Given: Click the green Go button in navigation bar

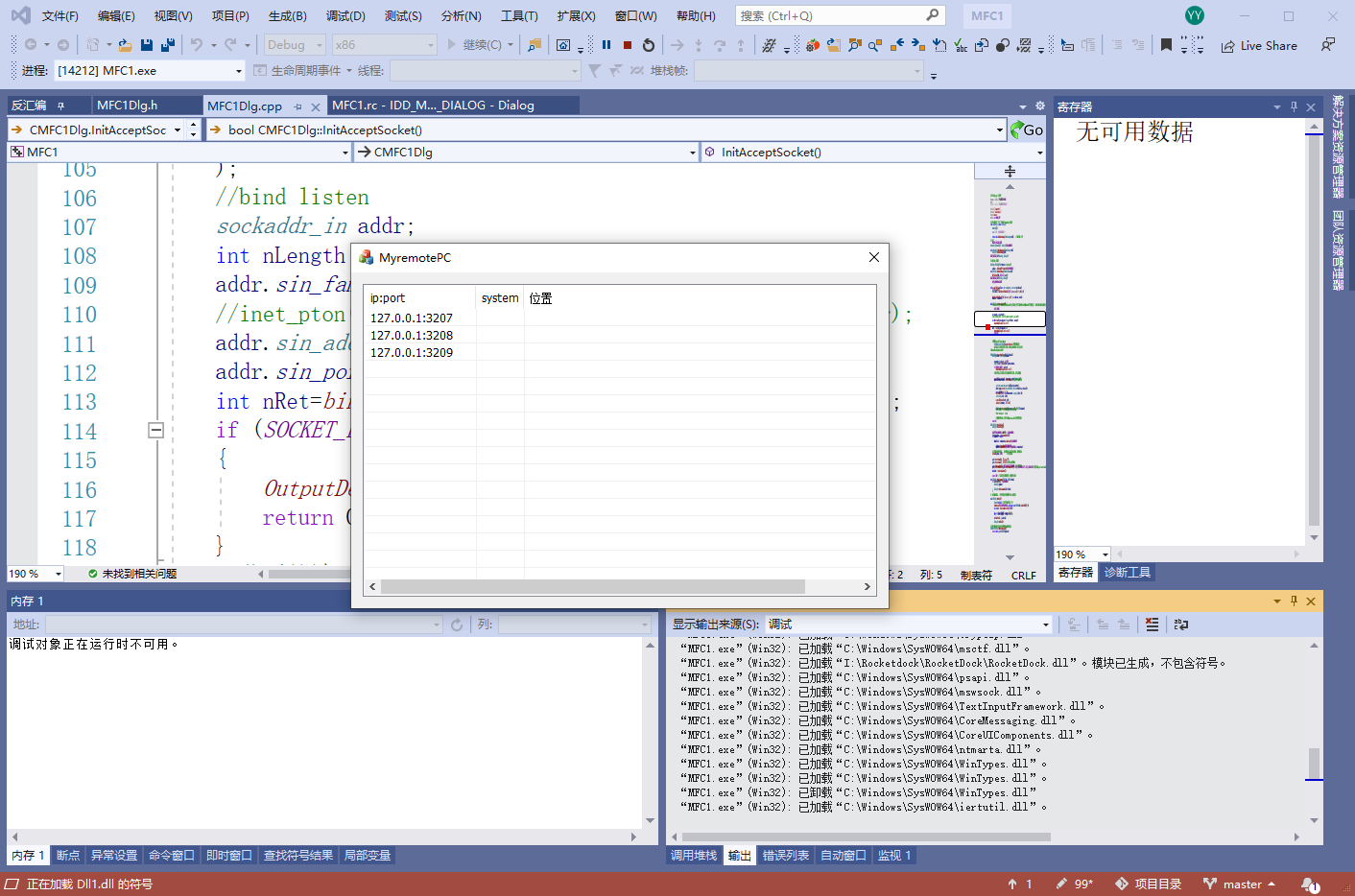Looking at the screenshot, I should [1027, 130].
